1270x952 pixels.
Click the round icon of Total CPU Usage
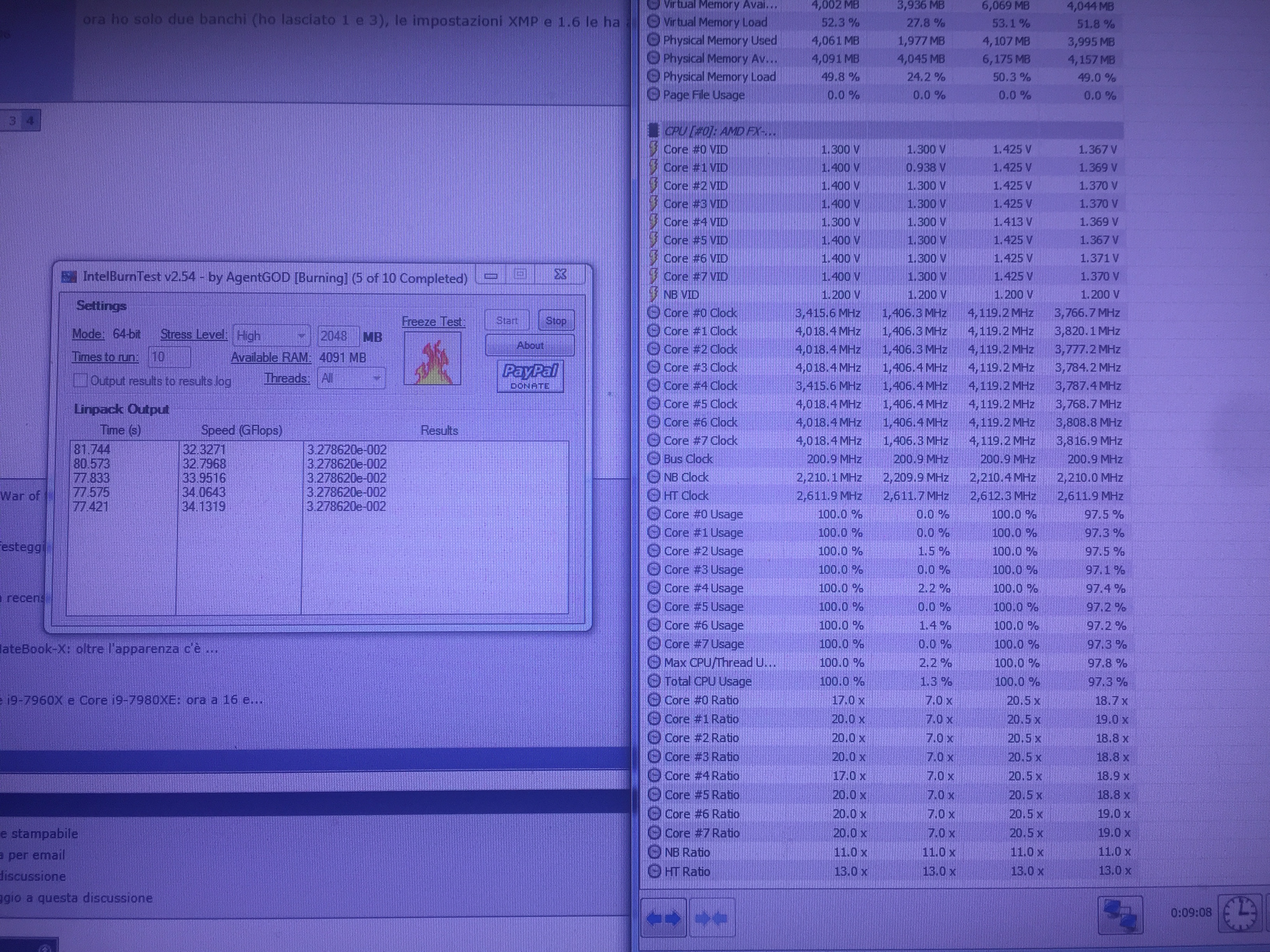pyautogui.click(x=653, y=681)
